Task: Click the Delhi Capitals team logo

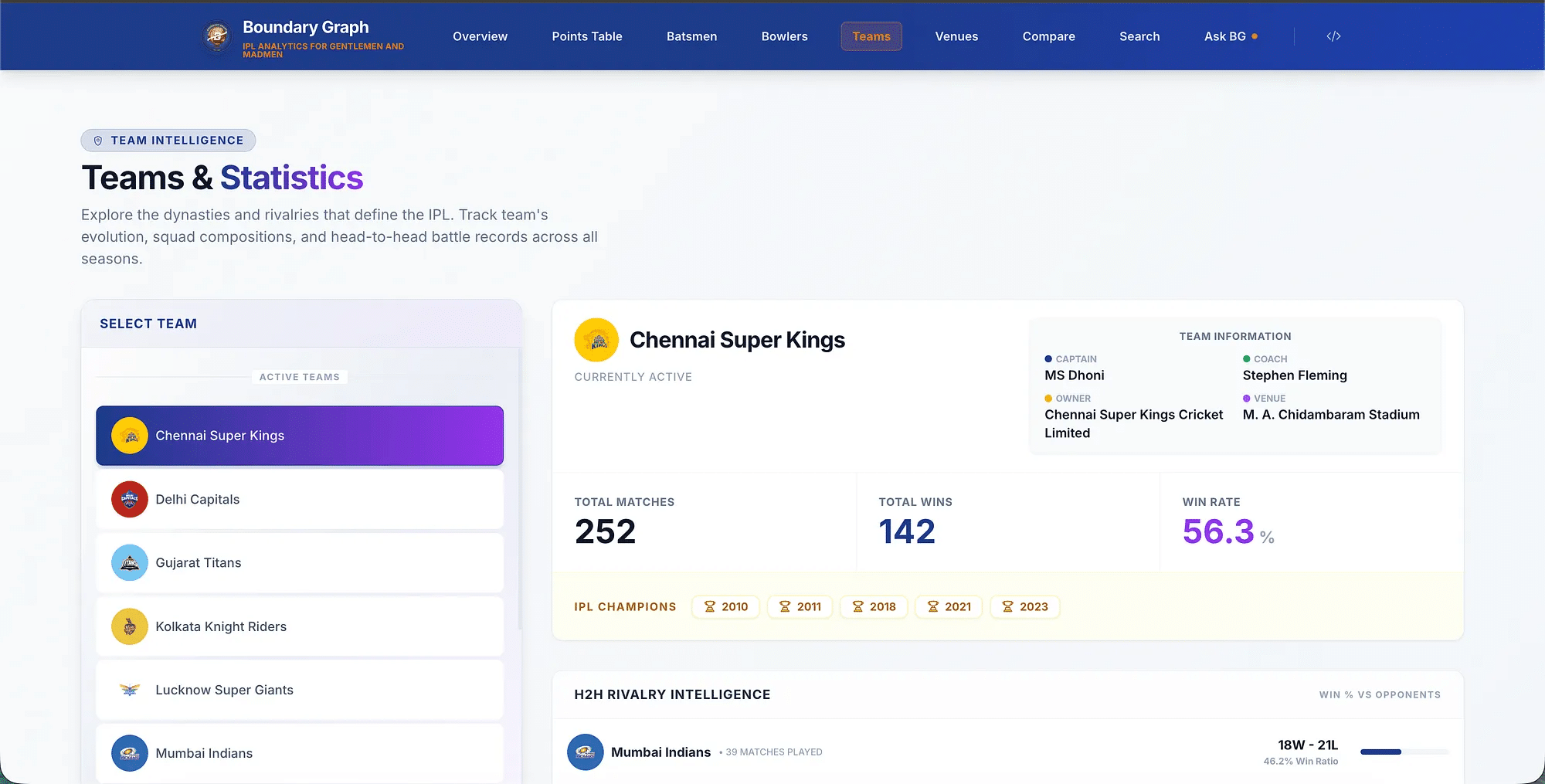Action: pos(130,500)
